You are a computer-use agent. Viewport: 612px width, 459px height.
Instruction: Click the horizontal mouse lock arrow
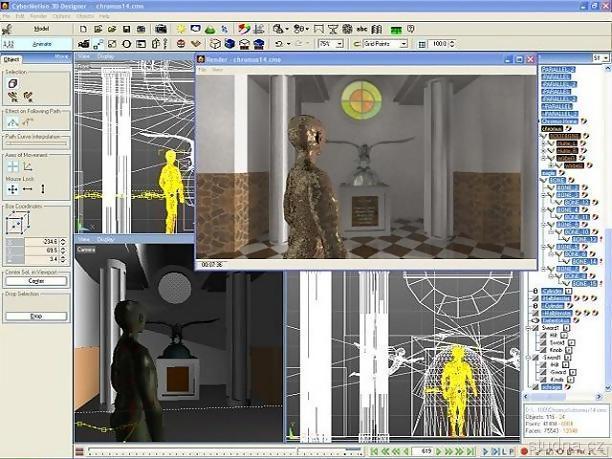click(x=28, y=188)
